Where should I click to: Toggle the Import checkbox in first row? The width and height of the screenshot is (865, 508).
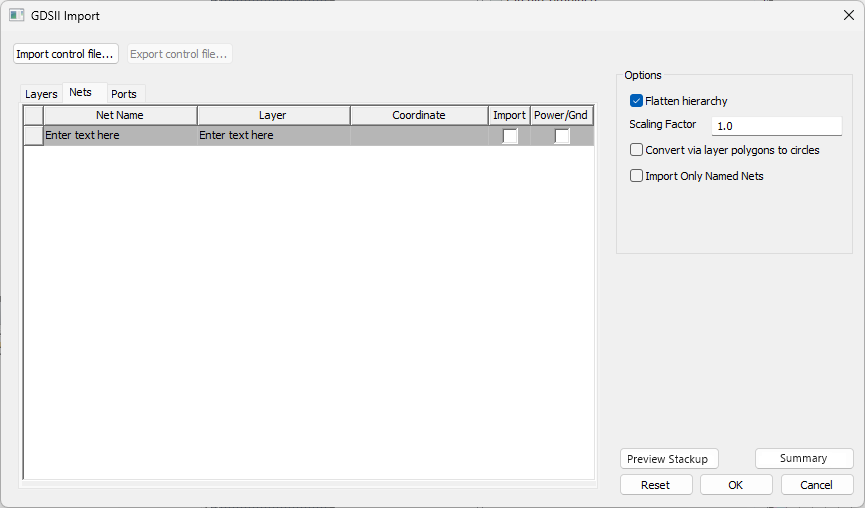pyautogui.click(x=510, y=136)
